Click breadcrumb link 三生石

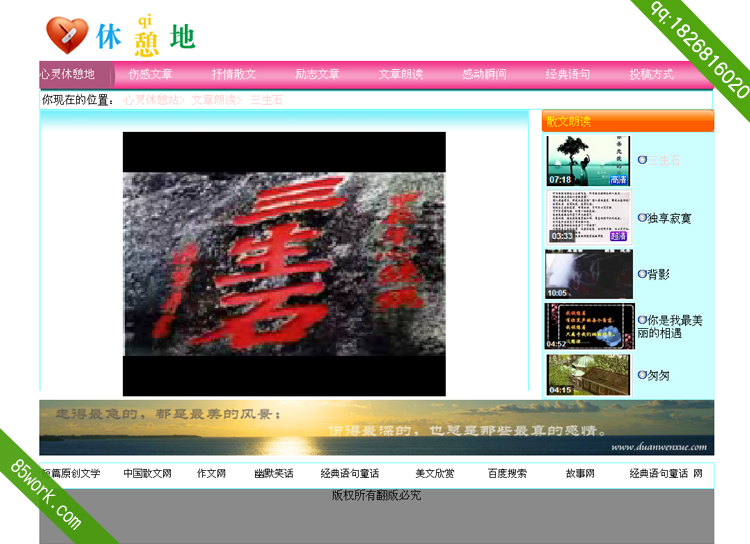tap(266, 100)
